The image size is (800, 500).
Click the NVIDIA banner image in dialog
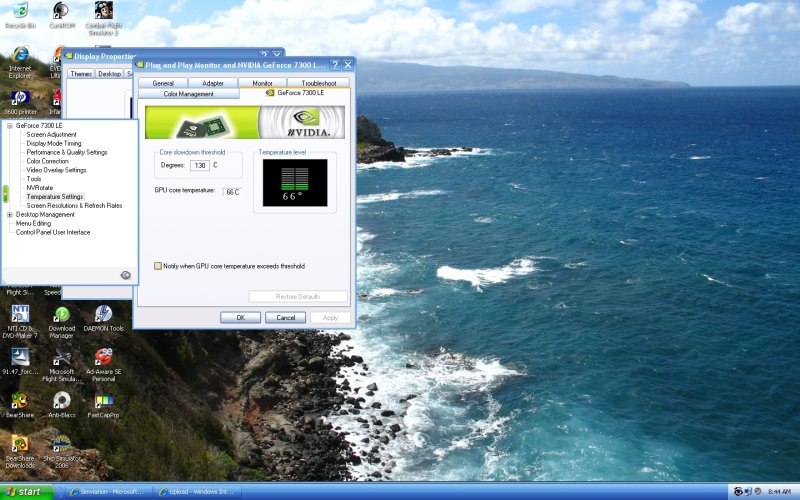(x=245, y=122)
